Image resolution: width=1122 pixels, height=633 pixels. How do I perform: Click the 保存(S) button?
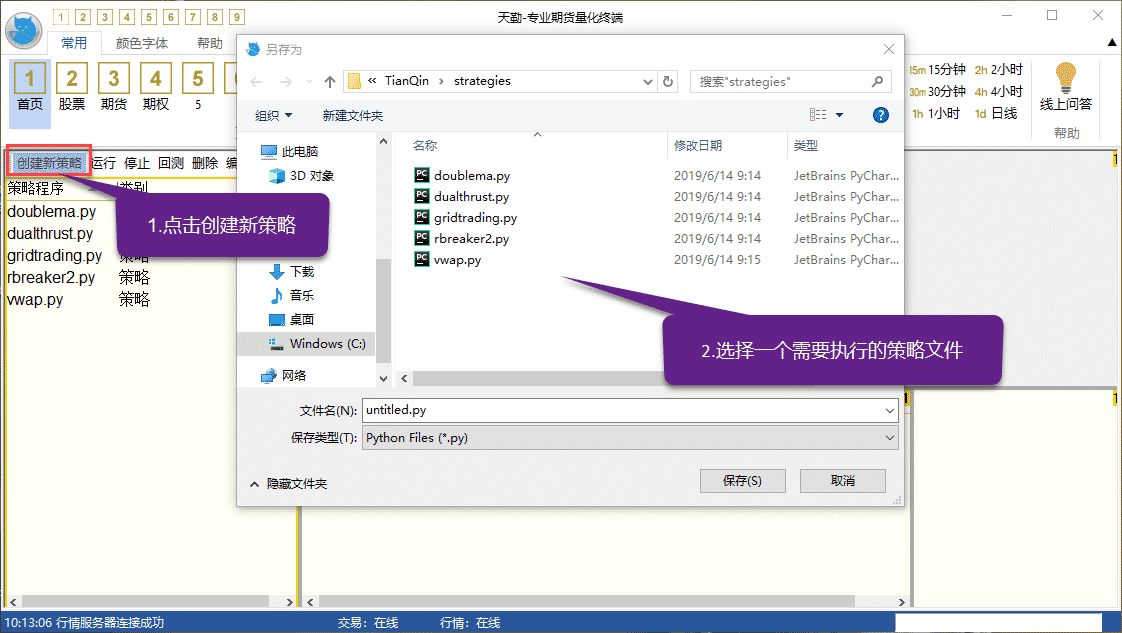742,481
